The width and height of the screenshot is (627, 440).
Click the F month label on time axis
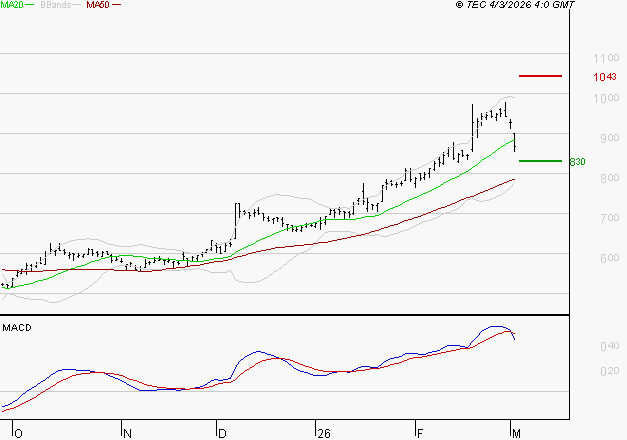pyautogui.click(x=420, y=434)
